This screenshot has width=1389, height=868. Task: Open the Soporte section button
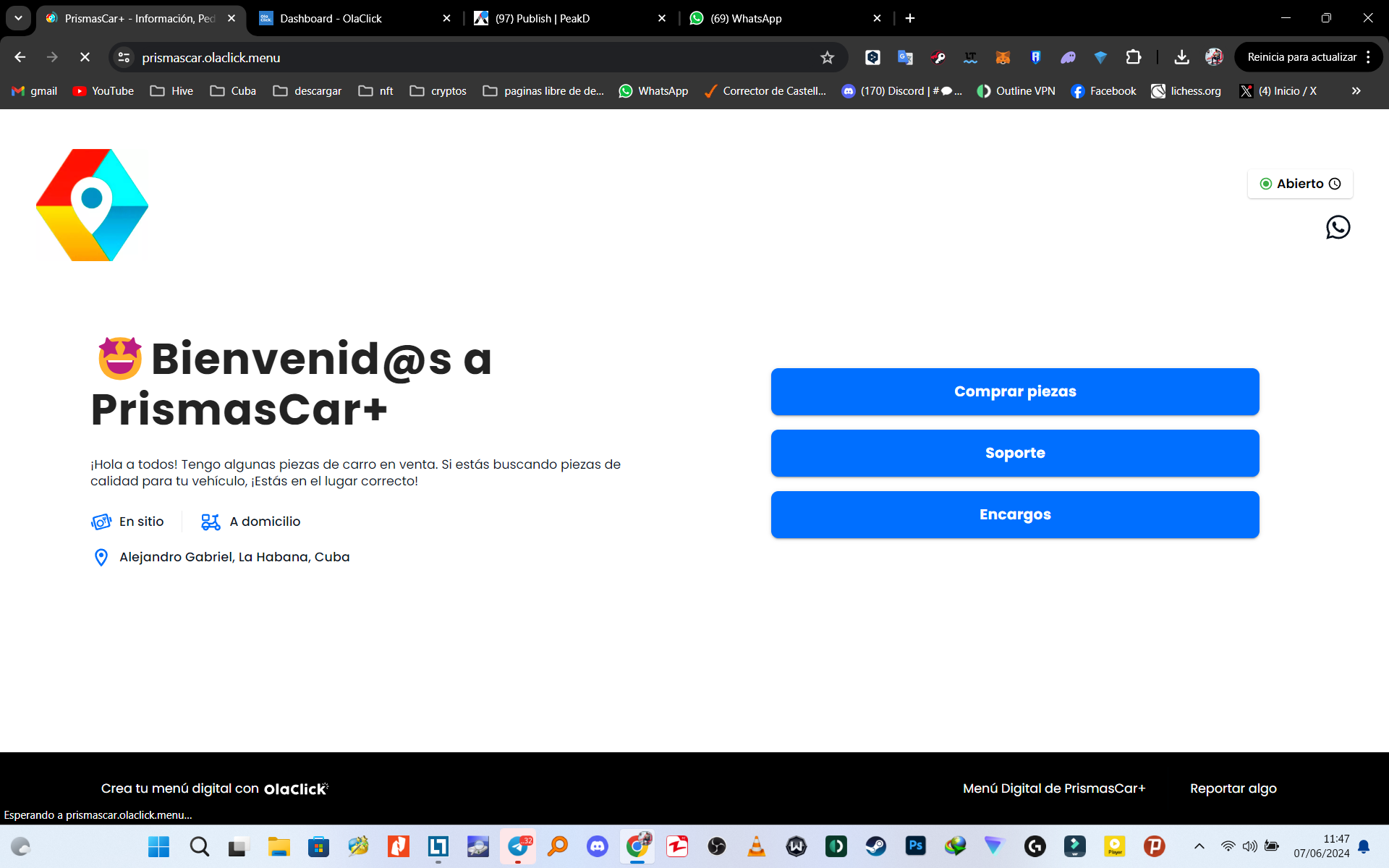tap(1015, 453)
